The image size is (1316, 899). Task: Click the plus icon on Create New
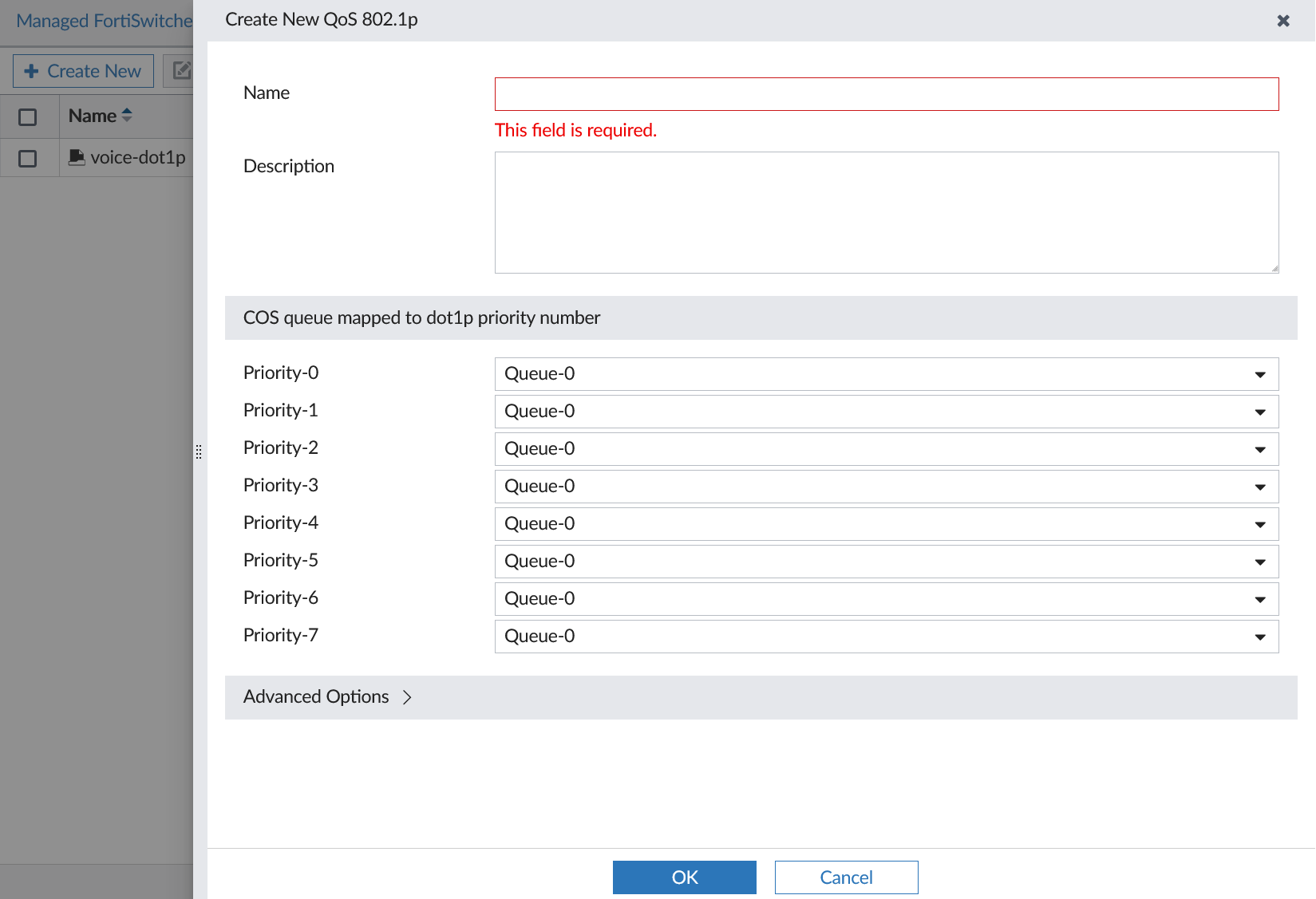32,71
